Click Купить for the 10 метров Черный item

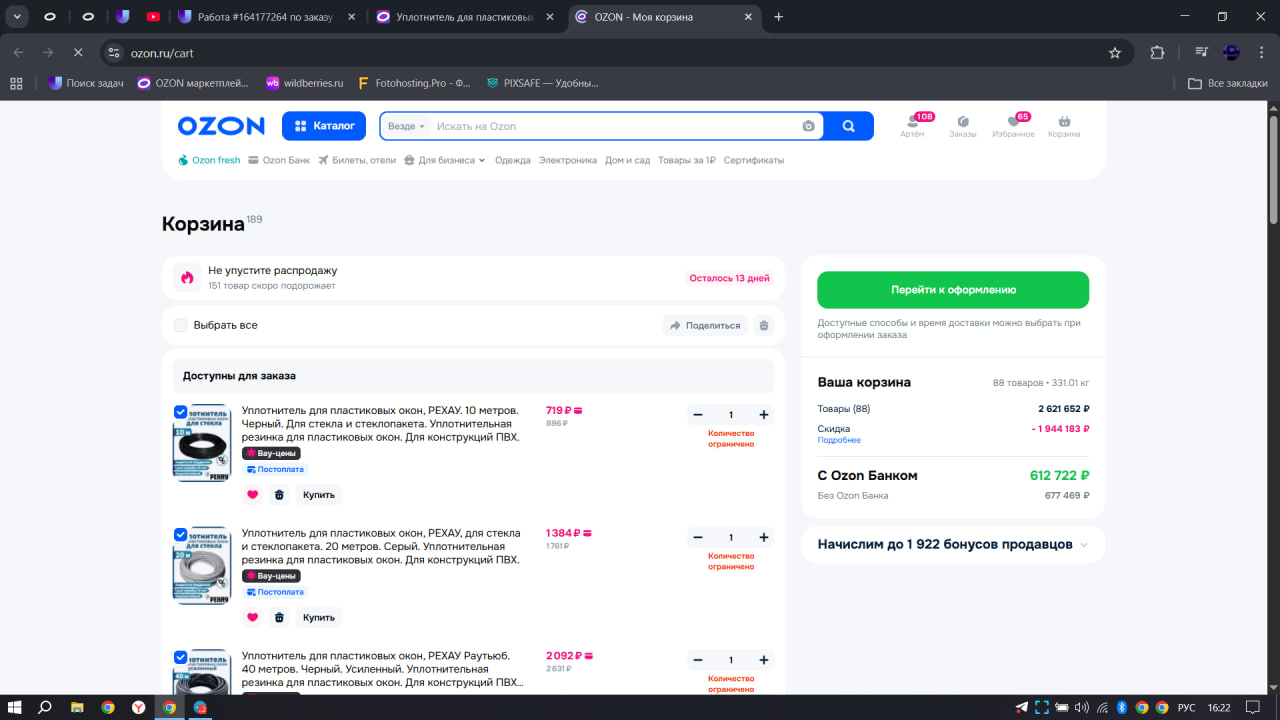coord(319,494)
